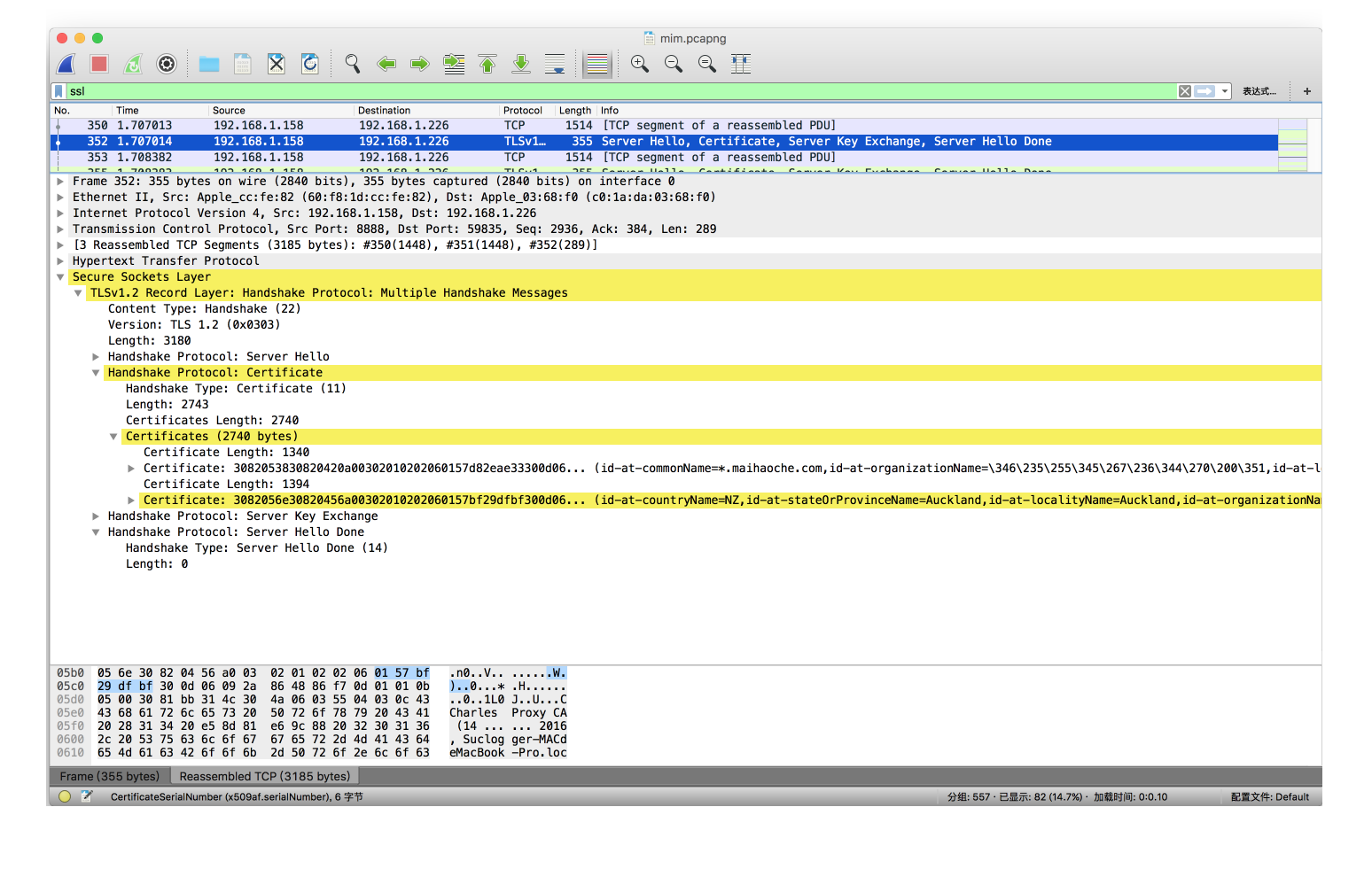1372x877 pixels.
Task: Clear the ssl display filter
Action: [1184, 91]
